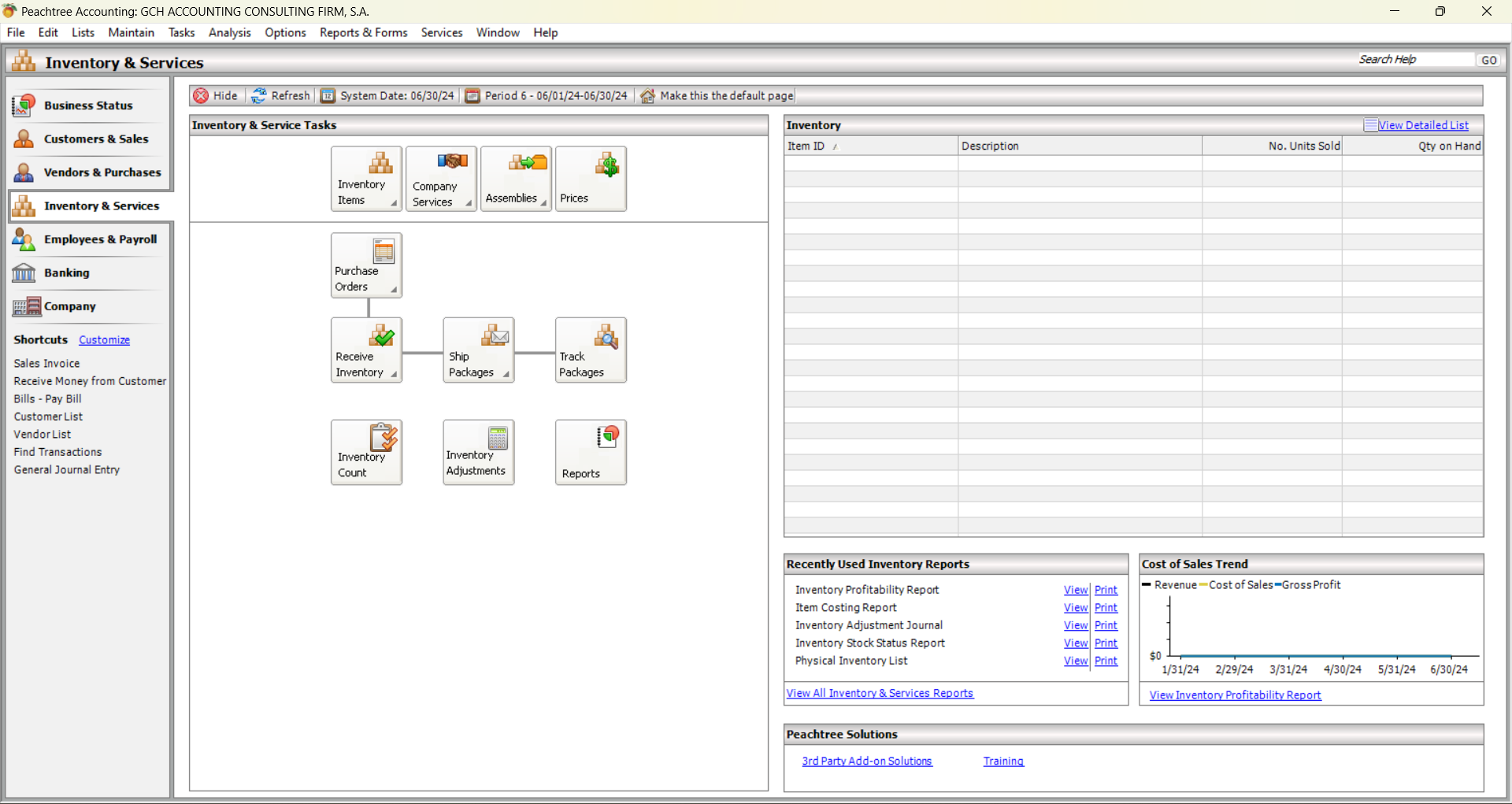View the Physical Inventory List
This screenshot has width=1512, height=804.
click(1076, 661)
